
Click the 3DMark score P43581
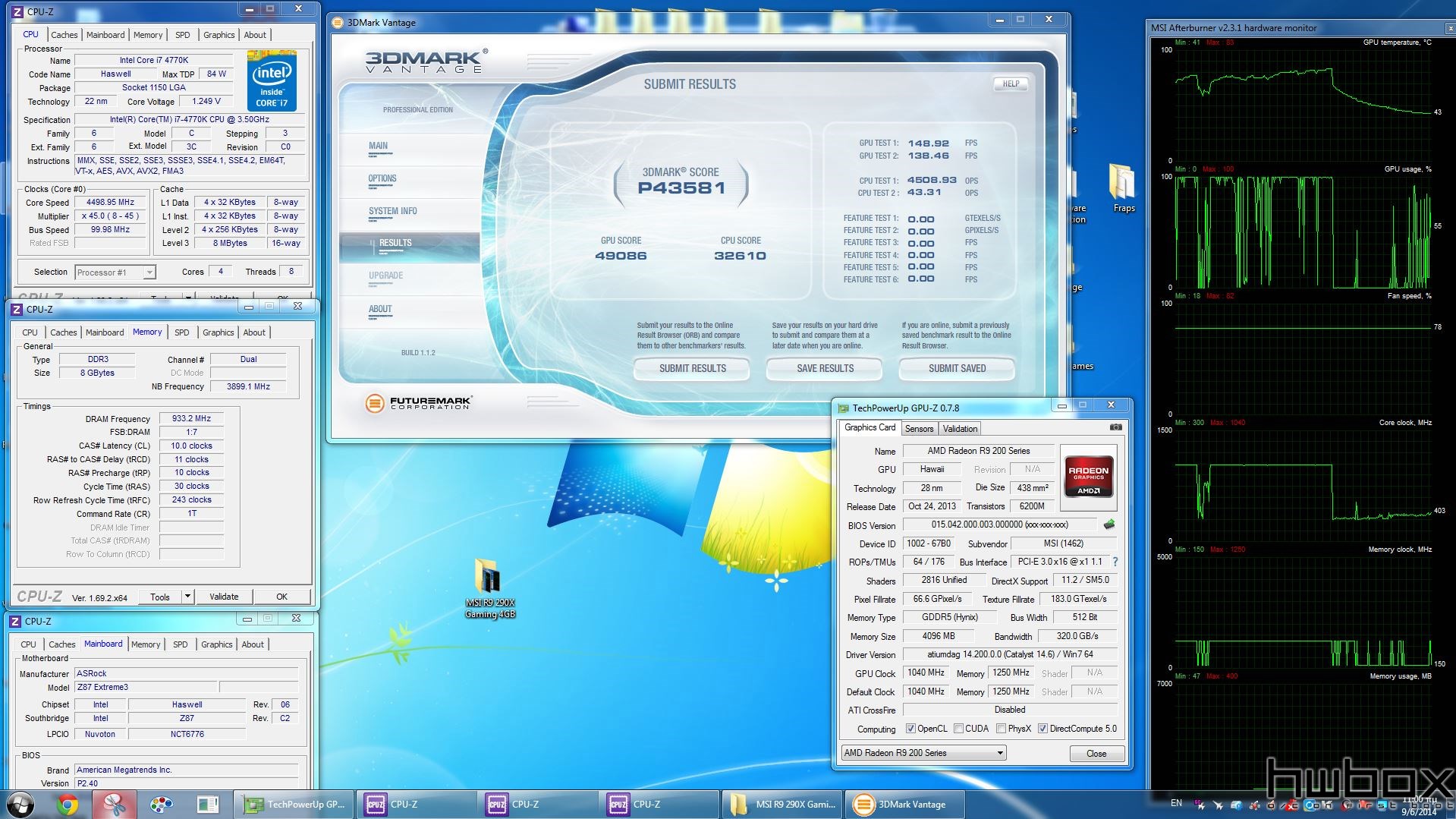click(x=681, y=188)
